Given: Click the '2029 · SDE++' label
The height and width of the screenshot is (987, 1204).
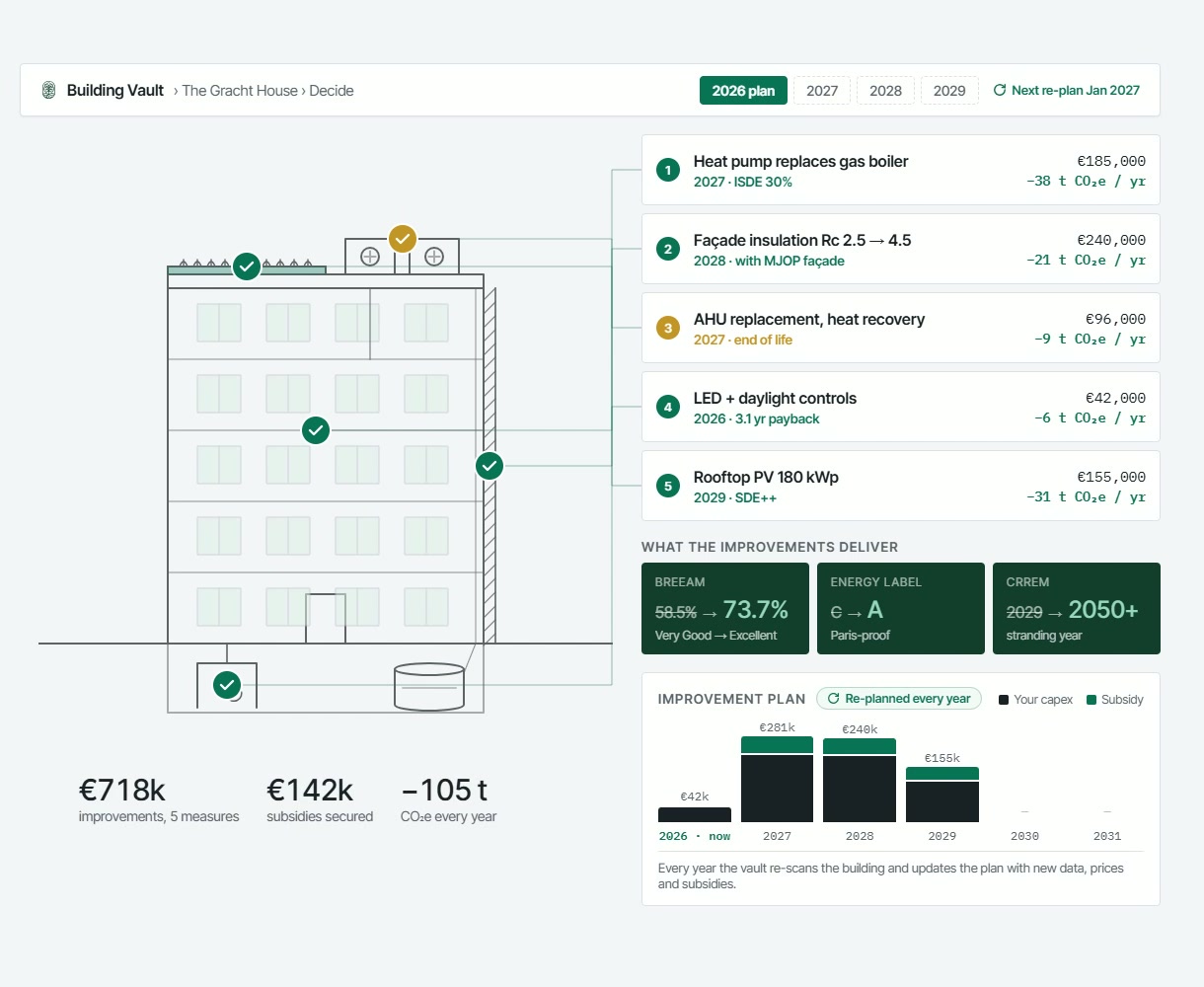Looking at the screenshot, I should pos(735,497).
